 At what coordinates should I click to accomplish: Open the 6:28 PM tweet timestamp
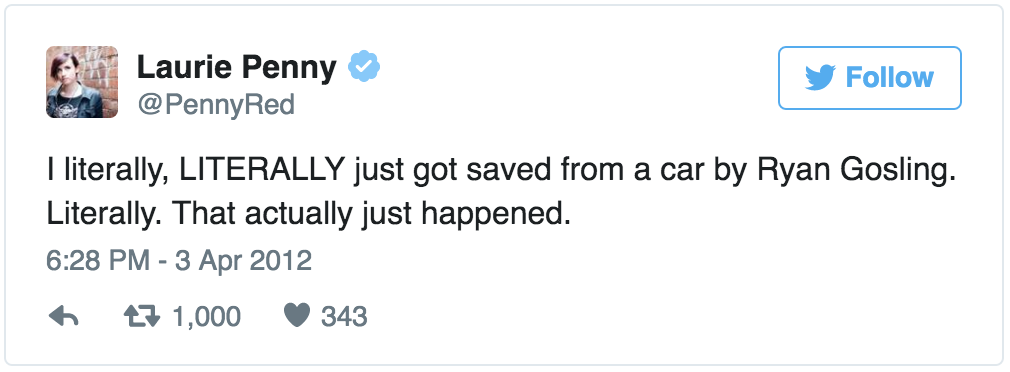tap(98, 261)
